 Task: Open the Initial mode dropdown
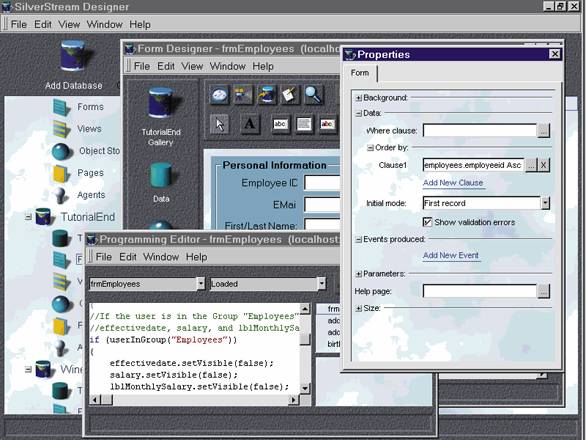(545, 203)
